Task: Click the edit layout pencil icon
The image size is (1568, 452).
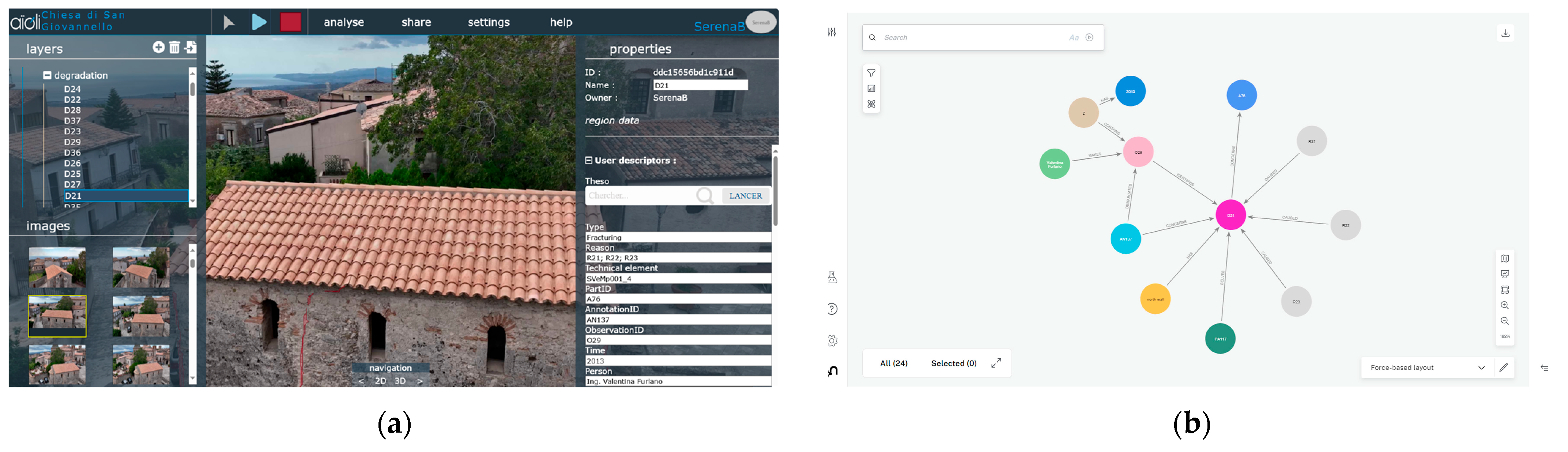Action: [1504, 367]
